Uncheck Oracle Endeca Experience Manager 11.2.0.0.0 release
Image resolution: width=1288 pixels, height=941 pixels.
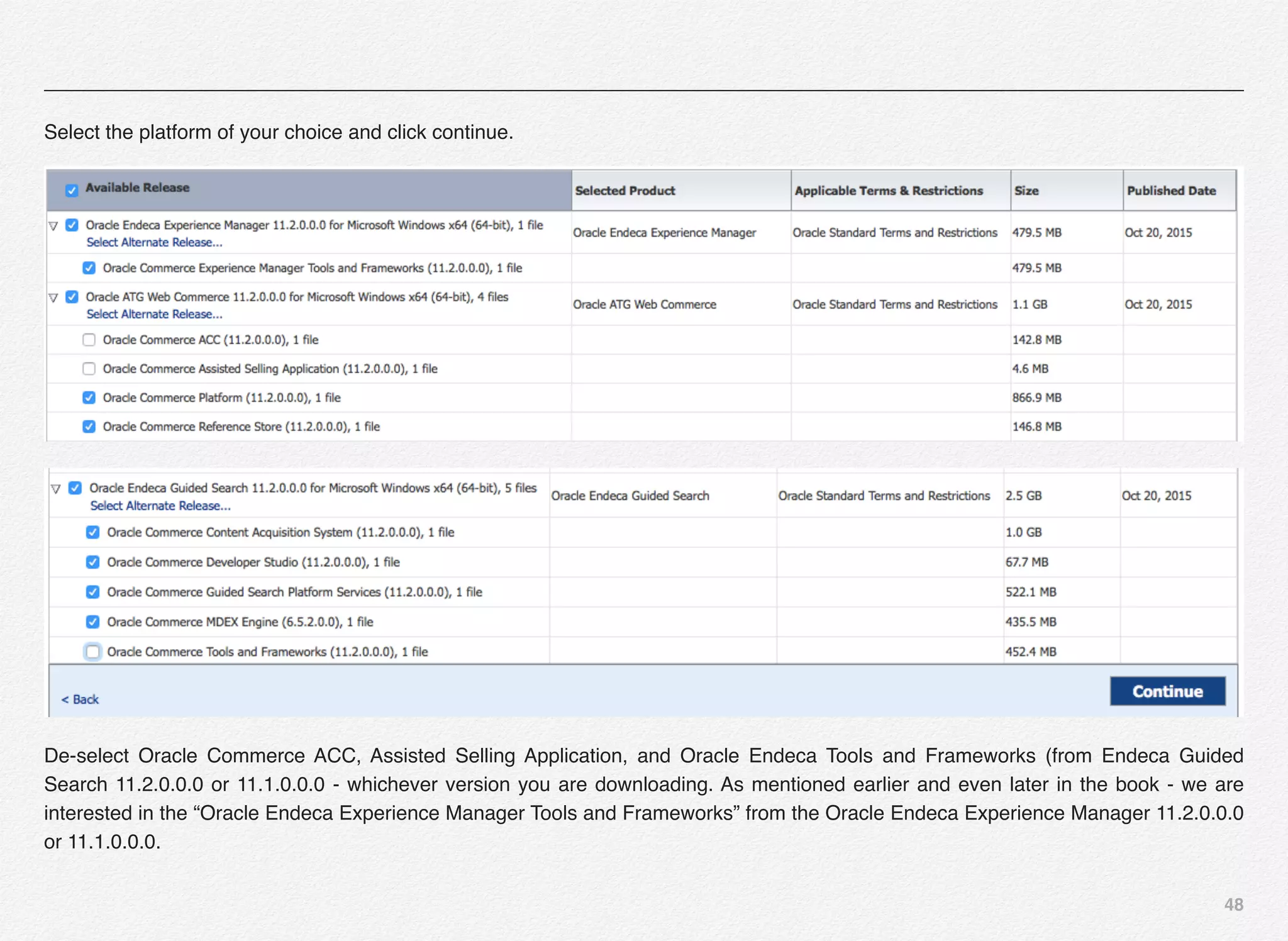tap(72, 225)
